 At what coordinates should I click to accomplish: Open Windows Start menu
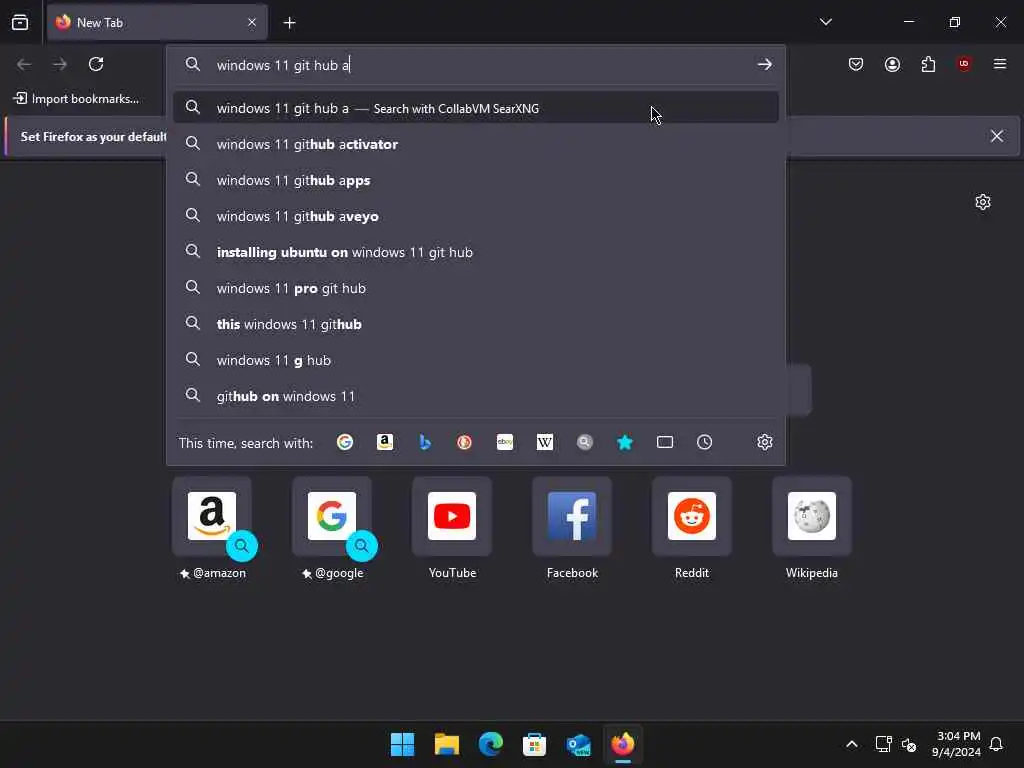pos(402,744)
